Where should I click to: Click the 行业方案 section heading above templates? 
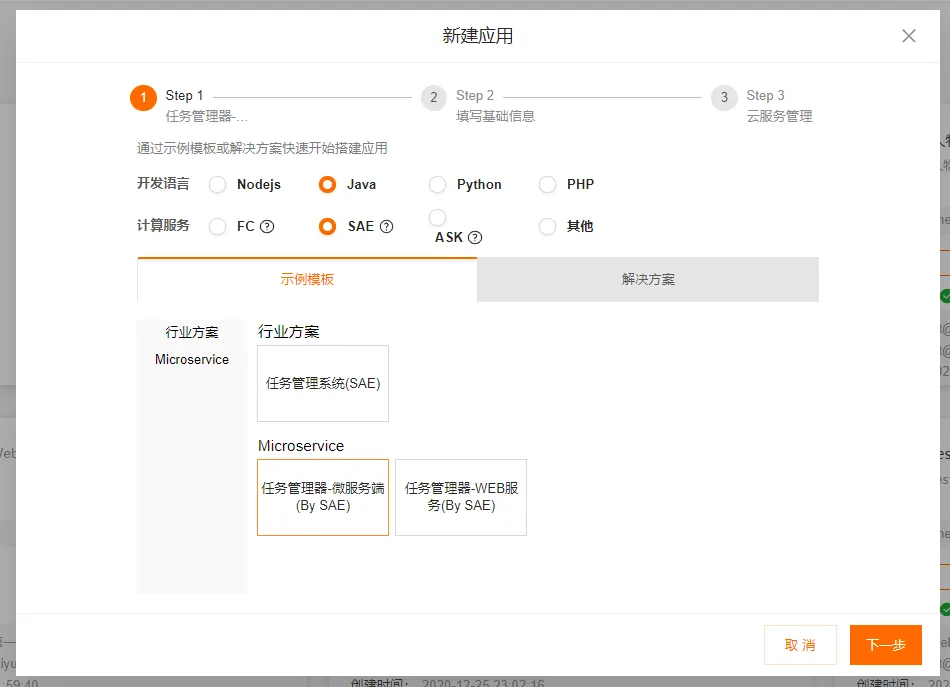(288, 331)
